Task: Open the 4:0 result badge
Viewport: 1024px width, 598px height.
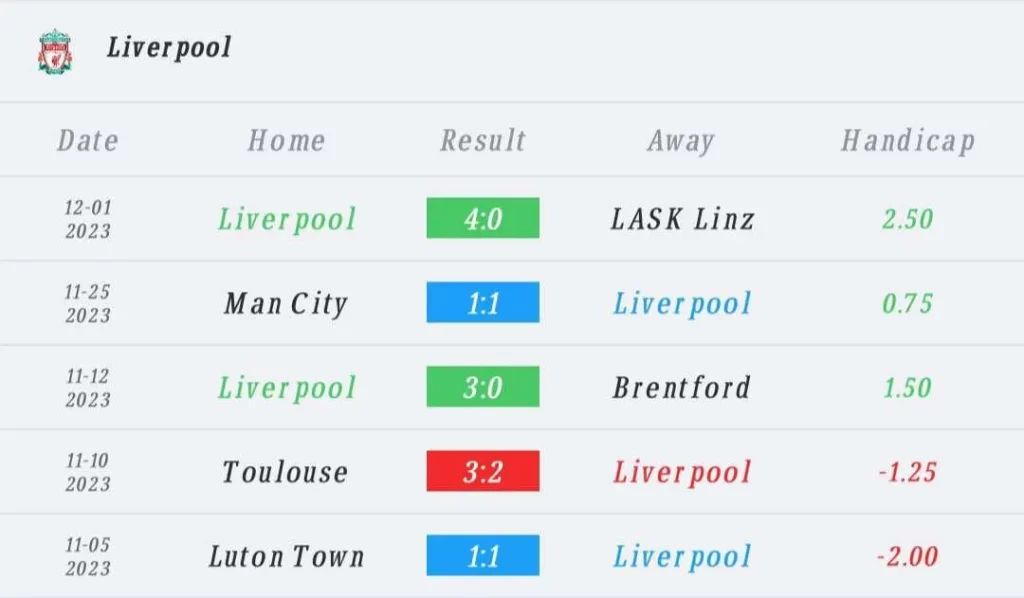Action: 483,218
